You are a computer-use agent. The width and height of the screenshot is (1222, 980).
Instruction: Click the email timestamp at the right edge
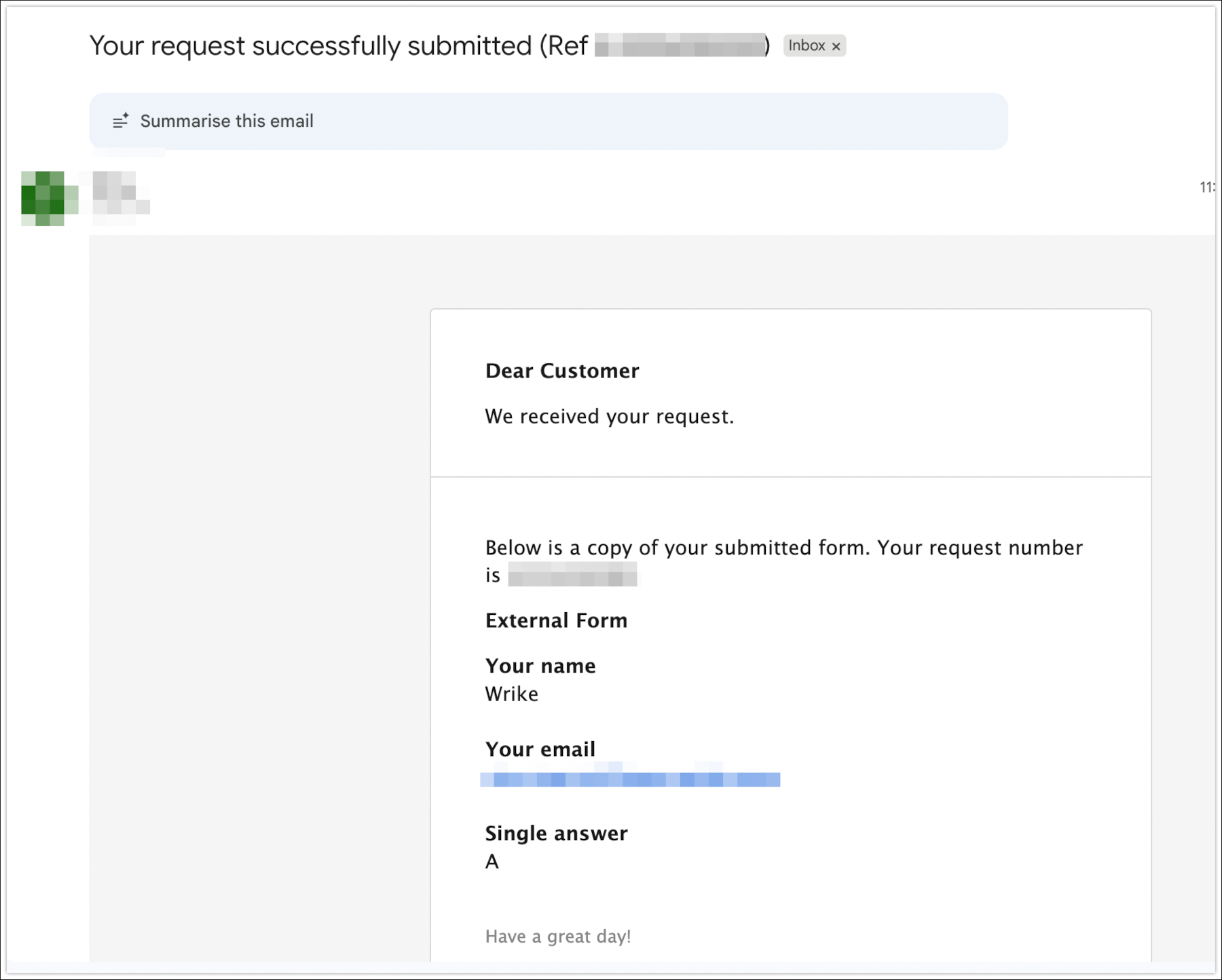1207,187
